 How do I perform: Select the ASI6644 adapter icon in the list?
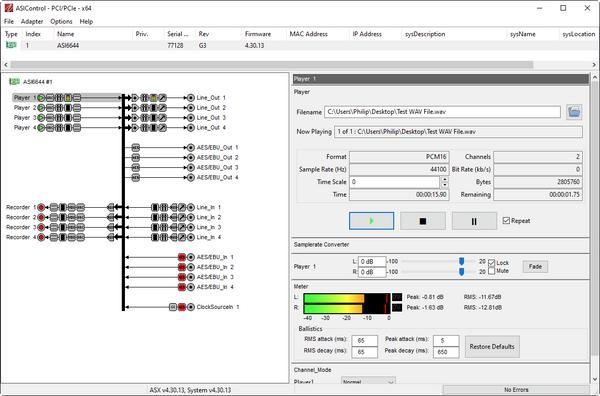click(11, 45)
